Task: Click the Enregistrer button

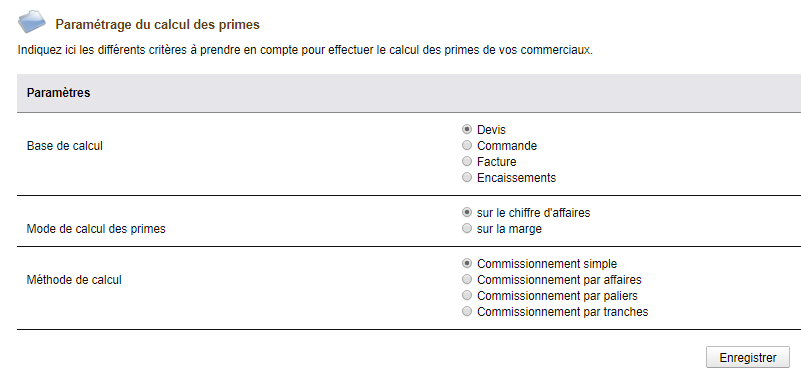Action: 748,357
